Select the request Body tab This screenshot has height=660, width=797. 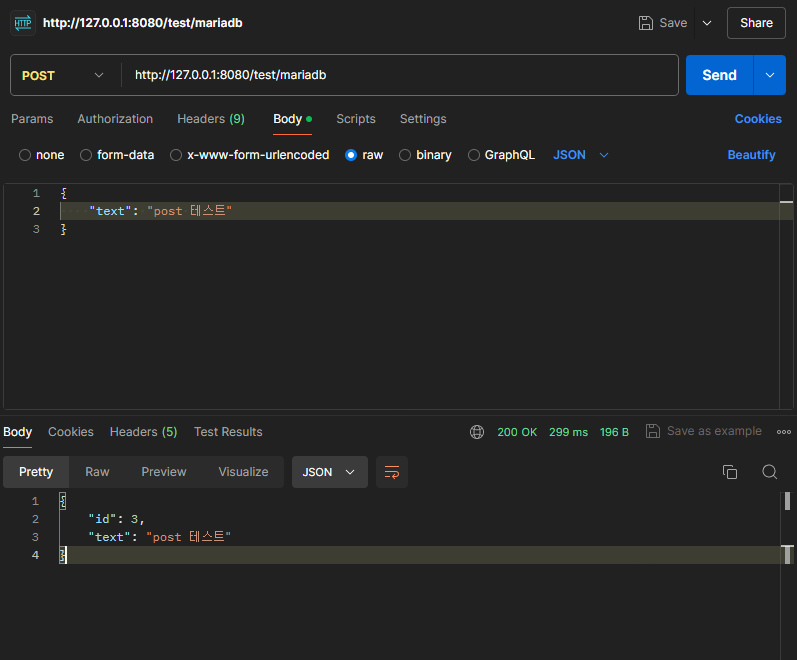[292, 119]
